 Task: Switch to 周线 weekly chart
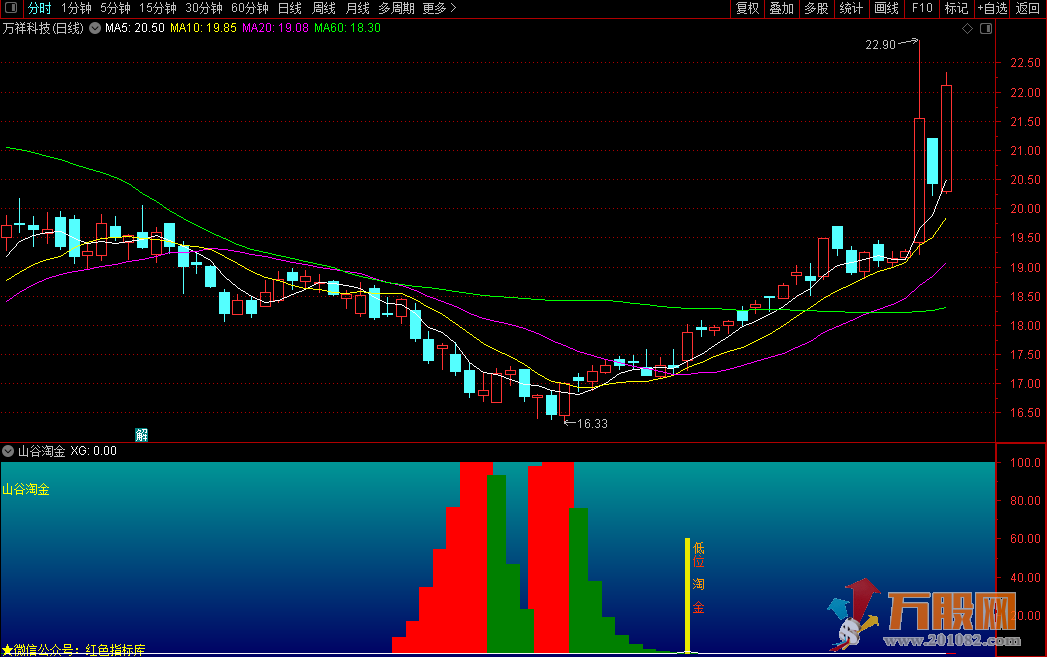(324, 8)
